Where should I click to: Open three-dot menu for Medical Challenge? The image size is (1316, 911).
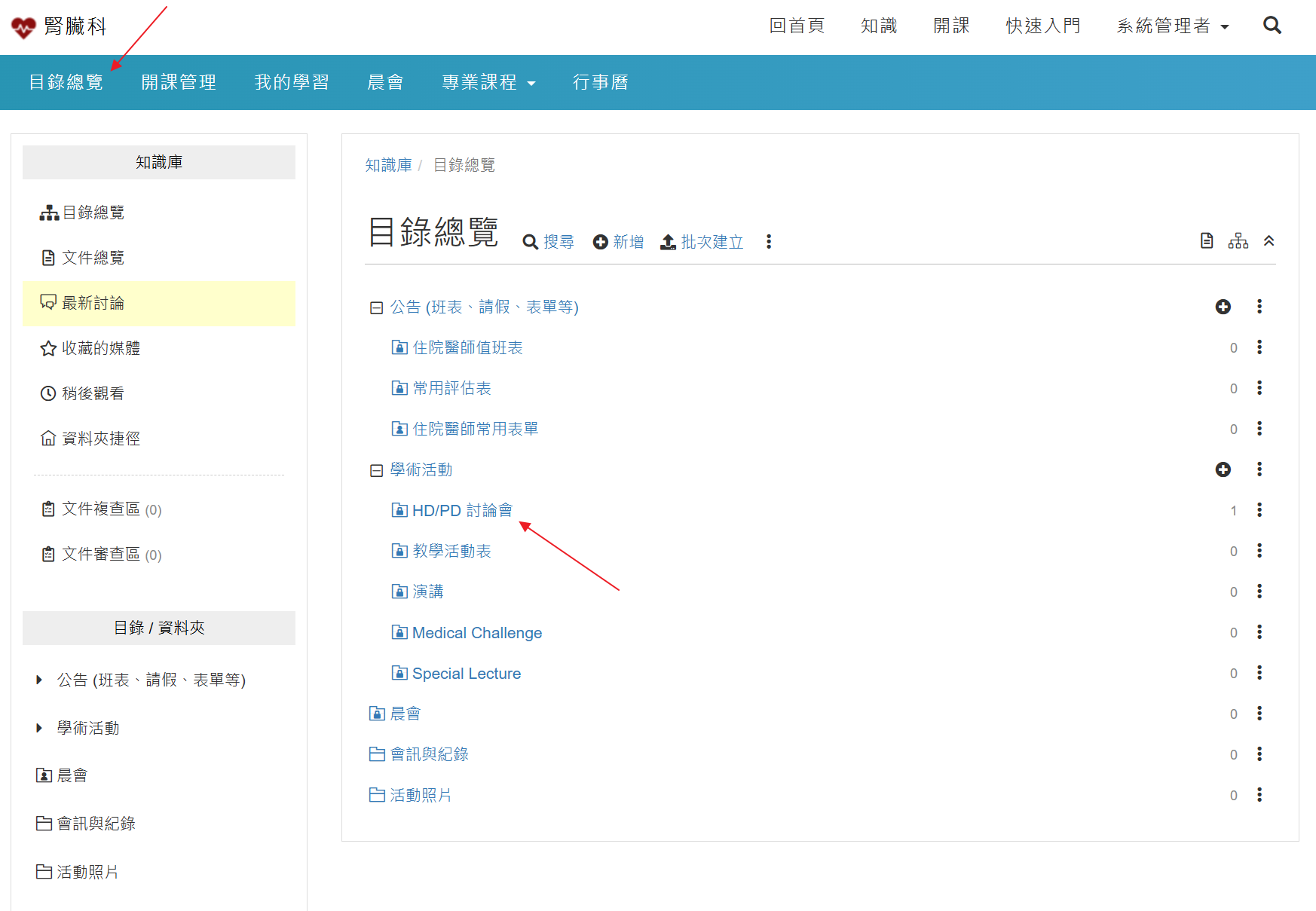(x=1259, y=632)
